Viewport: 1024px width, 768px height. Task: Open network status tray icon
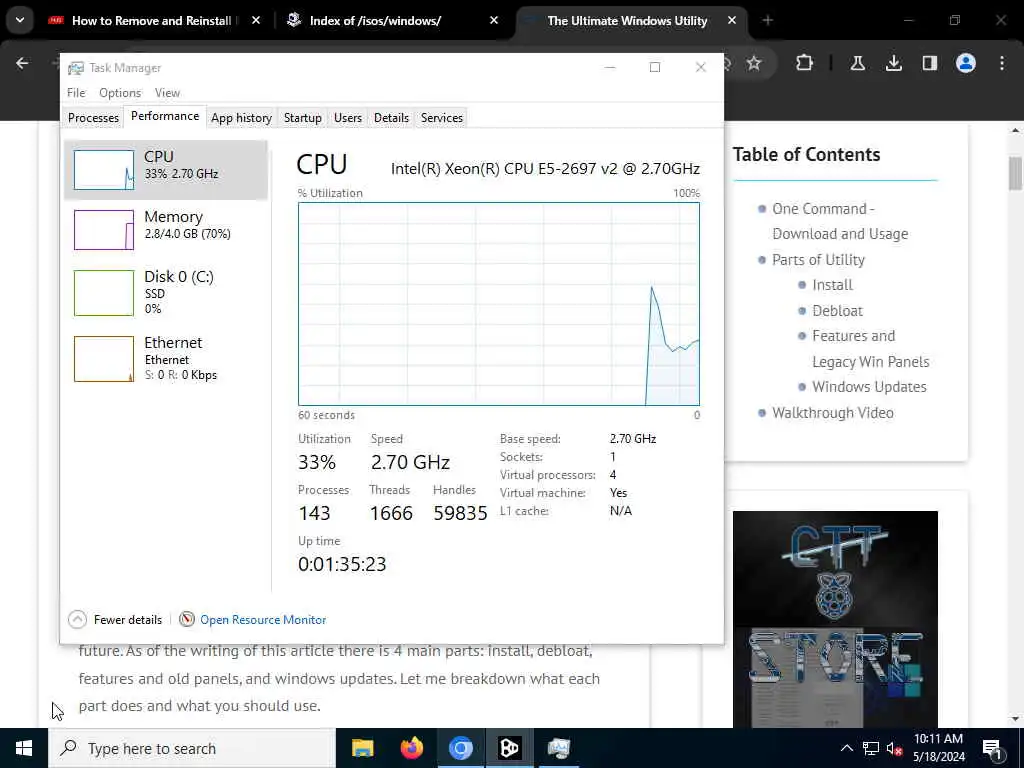point(871,748)
